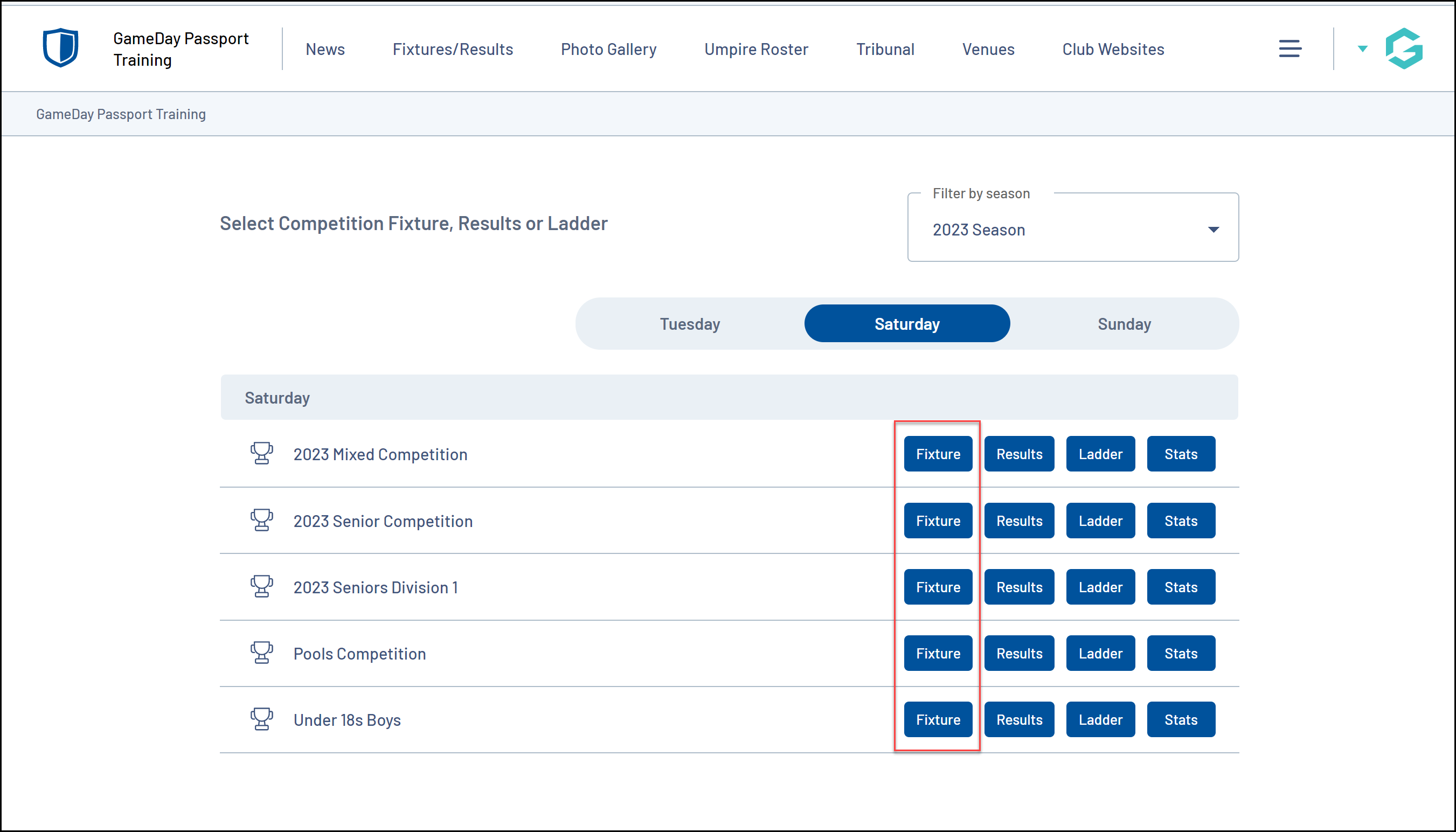Open GameDay Passport Training breadcrumb link
The image size is (1456, 832).
[x=121, y=114]
